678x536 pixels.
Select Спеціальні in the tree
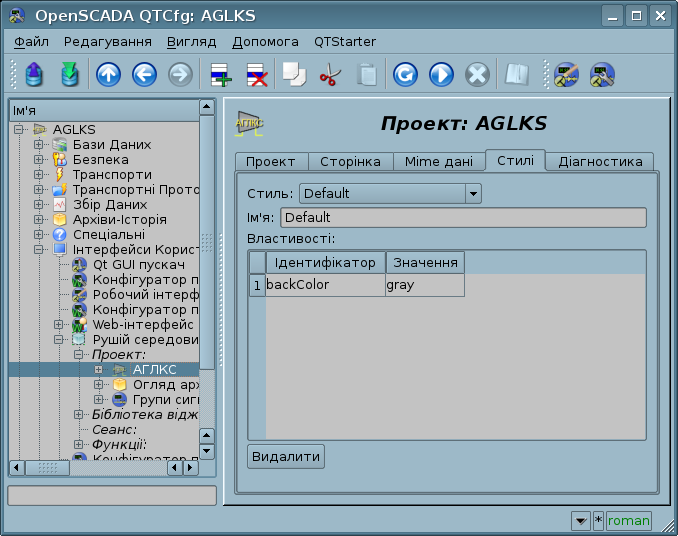[x=109, y=235]
